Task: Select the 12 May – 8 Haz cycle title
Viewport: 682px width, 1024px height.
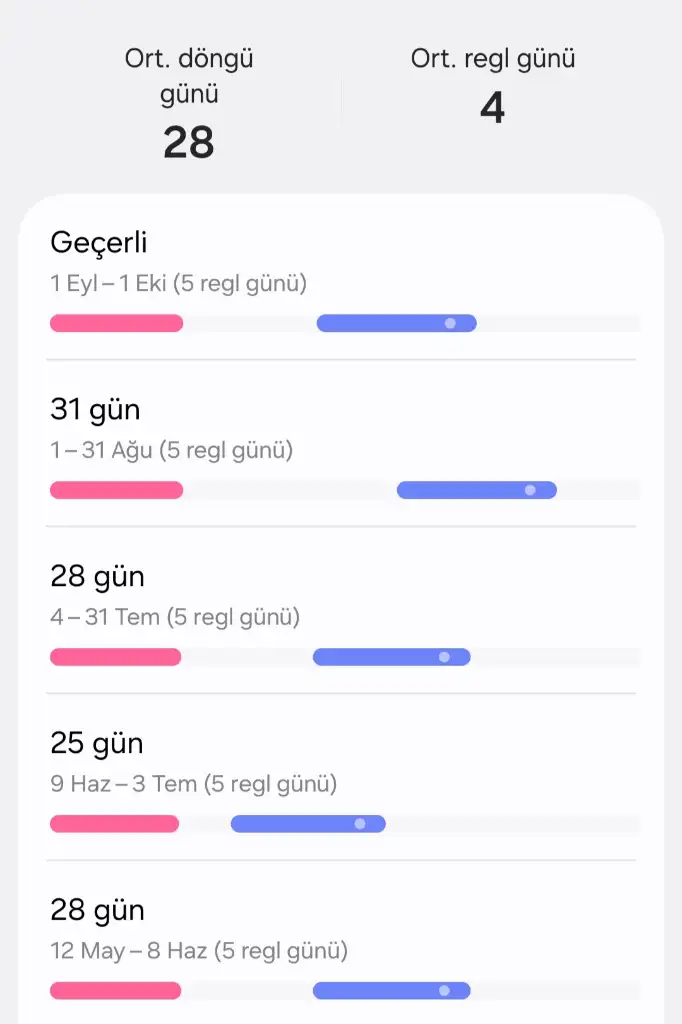Action: pos(97,911)
